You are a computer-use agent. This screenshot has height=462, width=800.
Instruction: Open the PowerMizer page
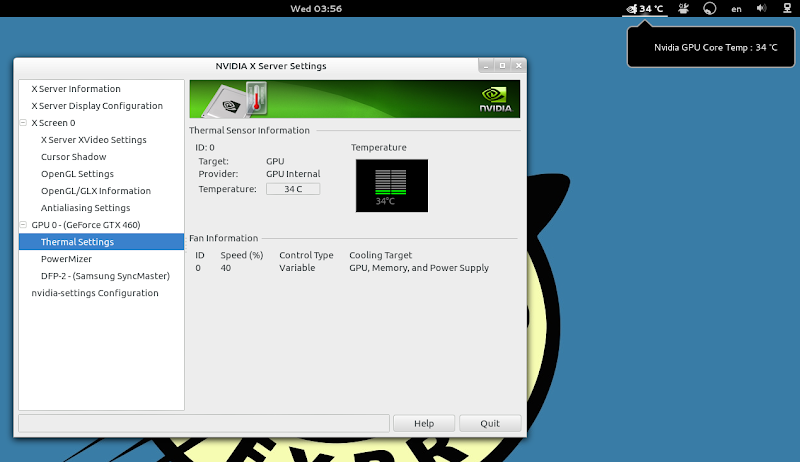66,259
